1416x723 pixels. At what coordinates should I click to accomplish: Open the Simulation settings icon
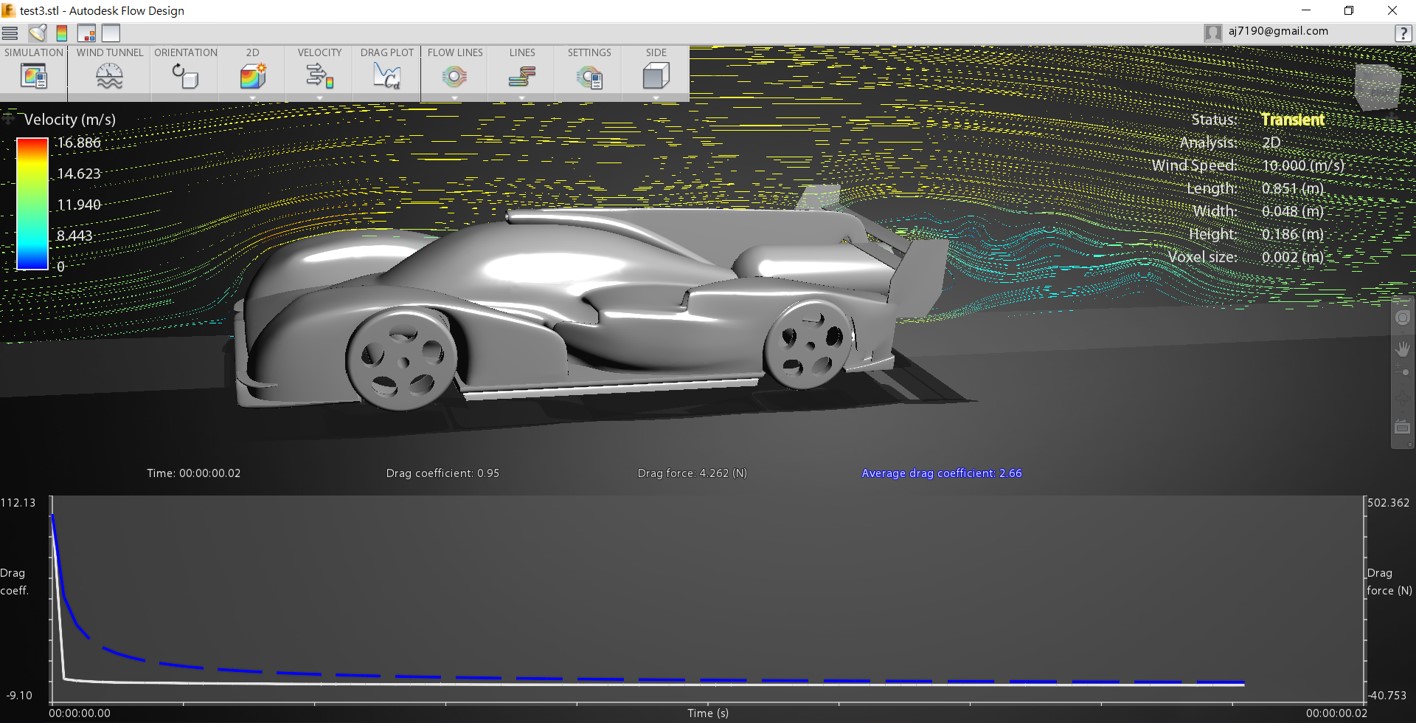[x=34, y=76]
